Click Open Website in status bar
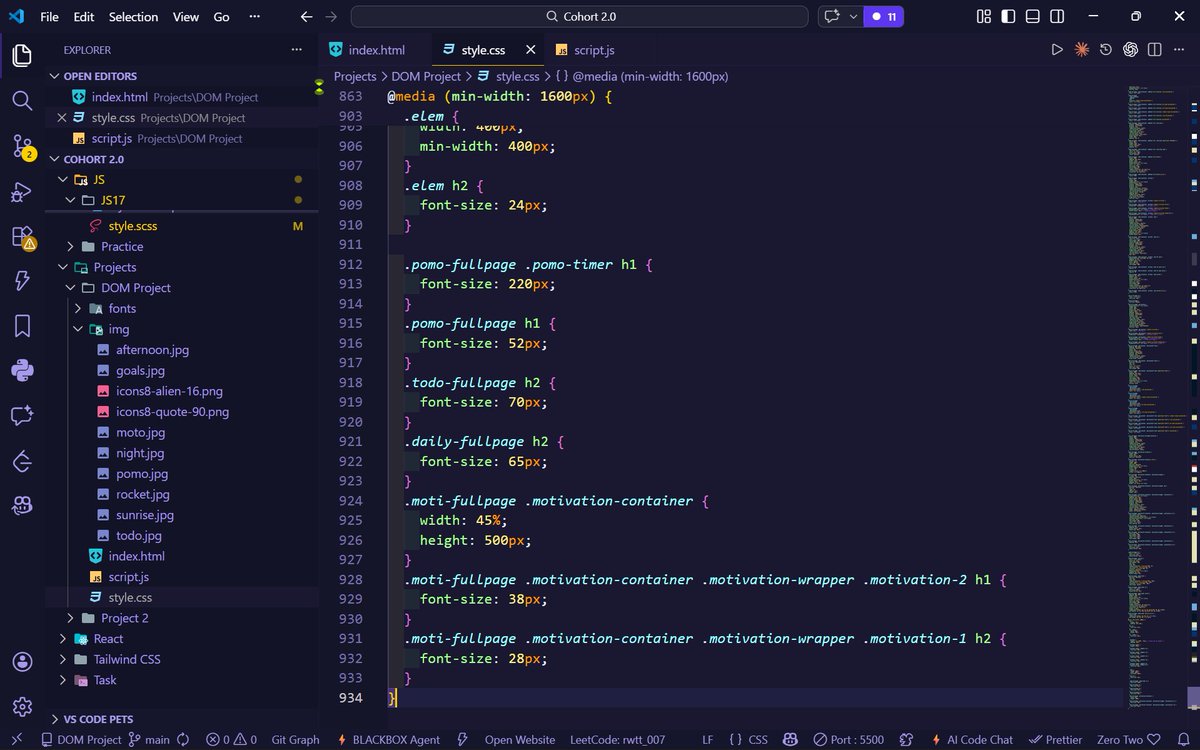The width and height of the screenshot is (1200, 750). (x=520, y=739)
